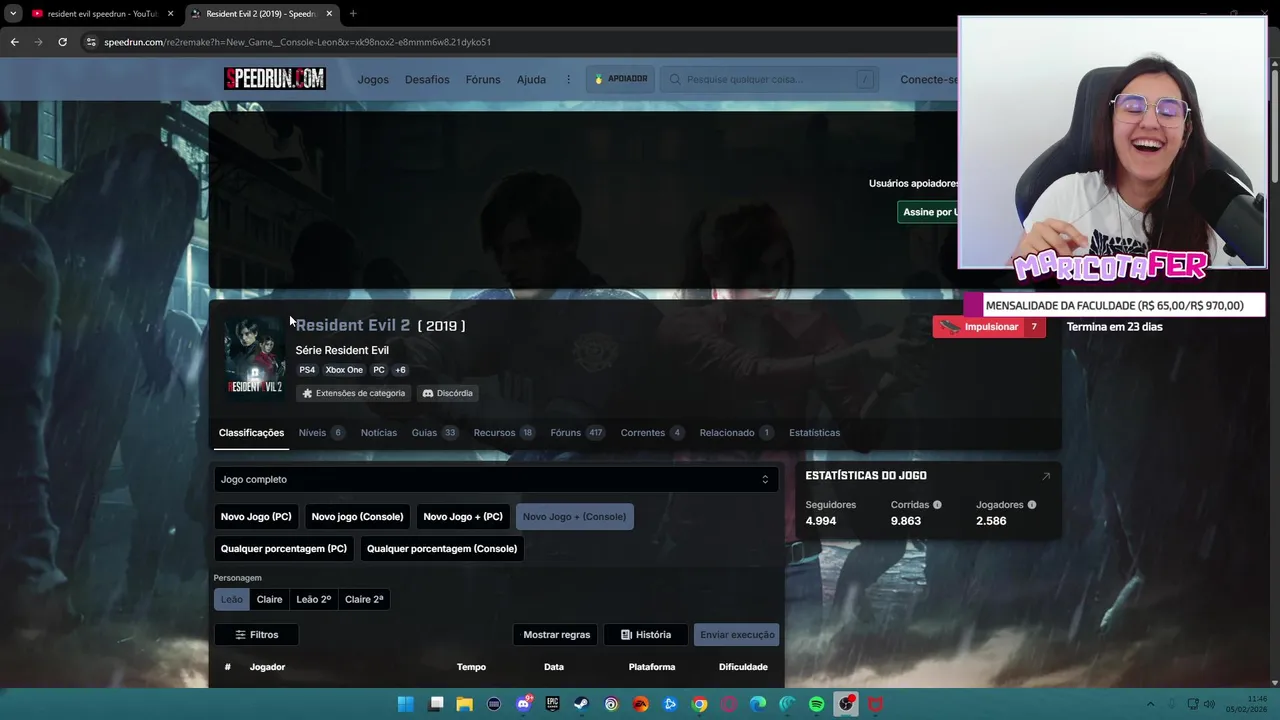Select Novo Jogo (PC) category
1280x720 pixels.
click(x=256, y=517)
